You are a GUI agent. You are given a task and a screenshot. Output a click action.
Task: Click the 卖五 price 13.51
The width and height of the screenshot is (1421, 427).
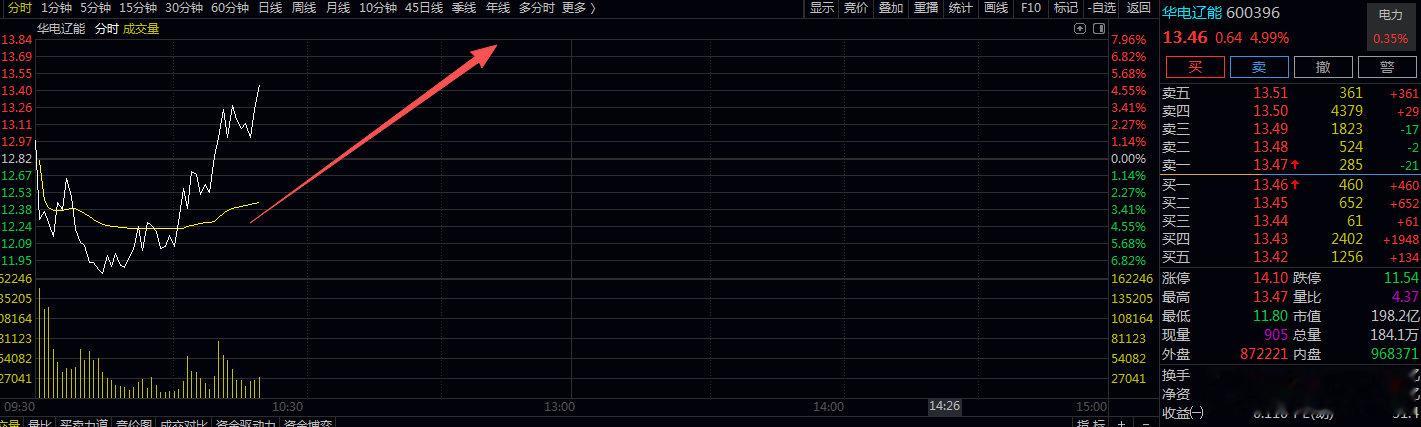(1270, 94)
